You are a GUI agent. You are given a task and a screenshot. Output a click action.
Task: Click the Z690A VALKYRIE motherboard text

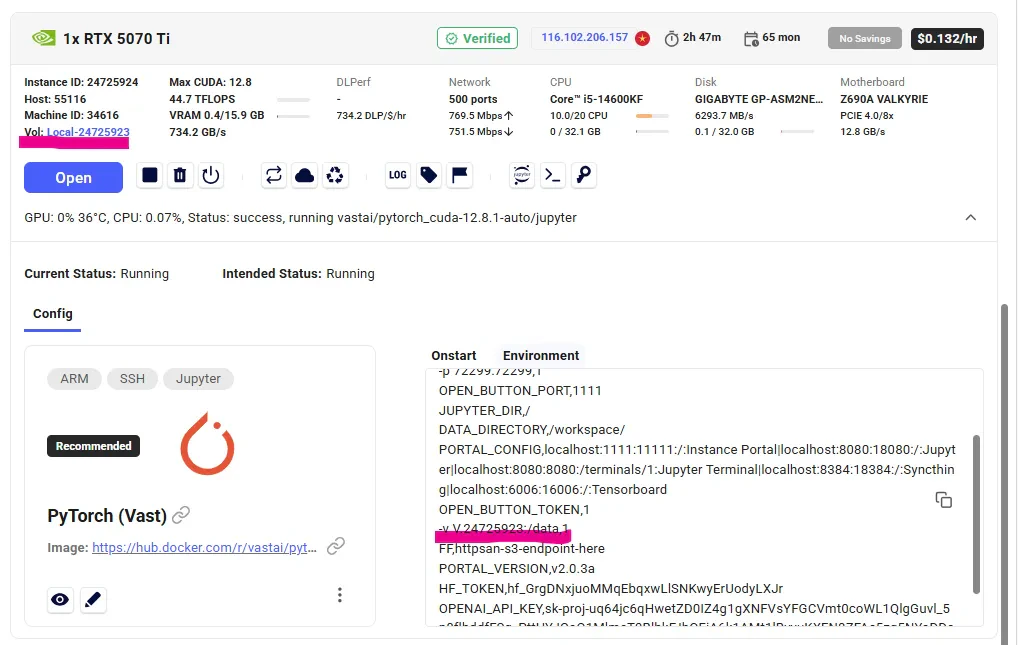pyautogui.click(x=884, y=99)
